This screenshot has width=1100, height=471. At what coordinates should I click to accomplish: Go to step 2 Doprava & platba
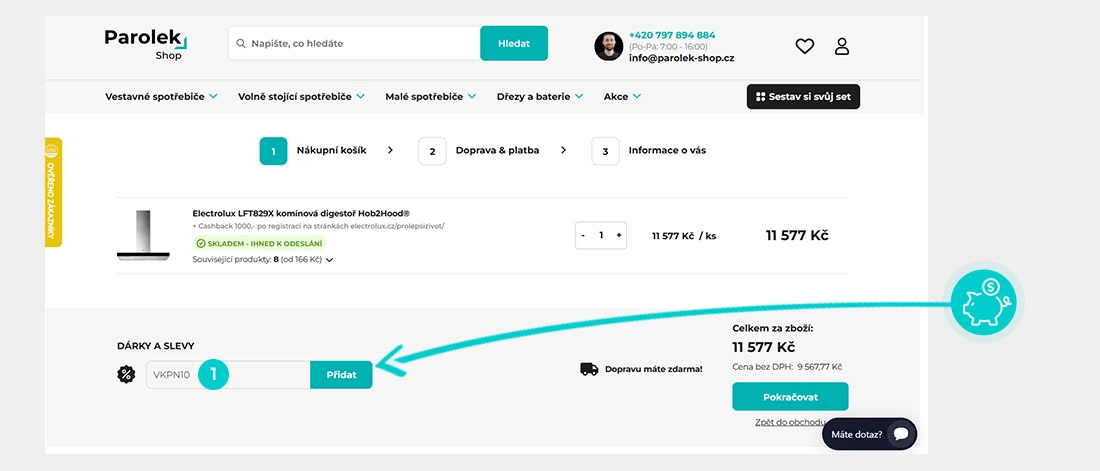point(479,151)
